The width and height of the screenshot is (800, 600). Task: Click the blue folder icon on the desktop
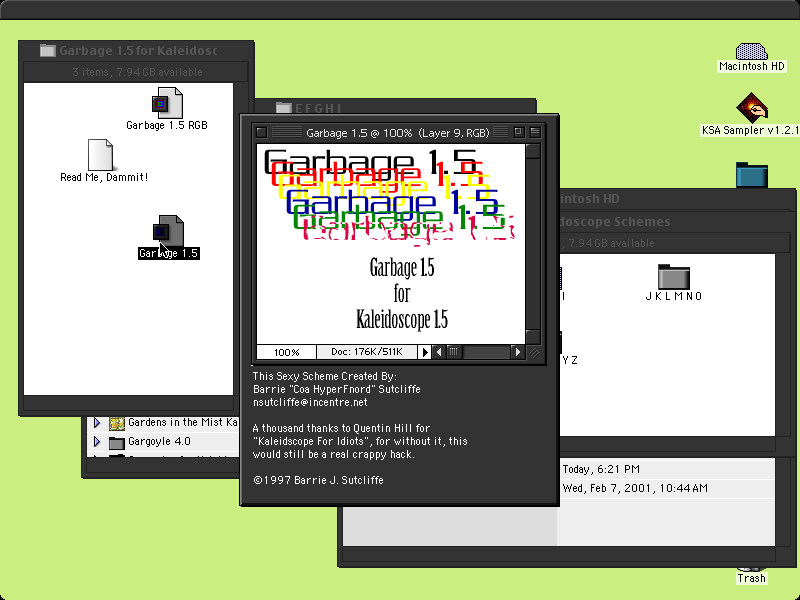752,174
